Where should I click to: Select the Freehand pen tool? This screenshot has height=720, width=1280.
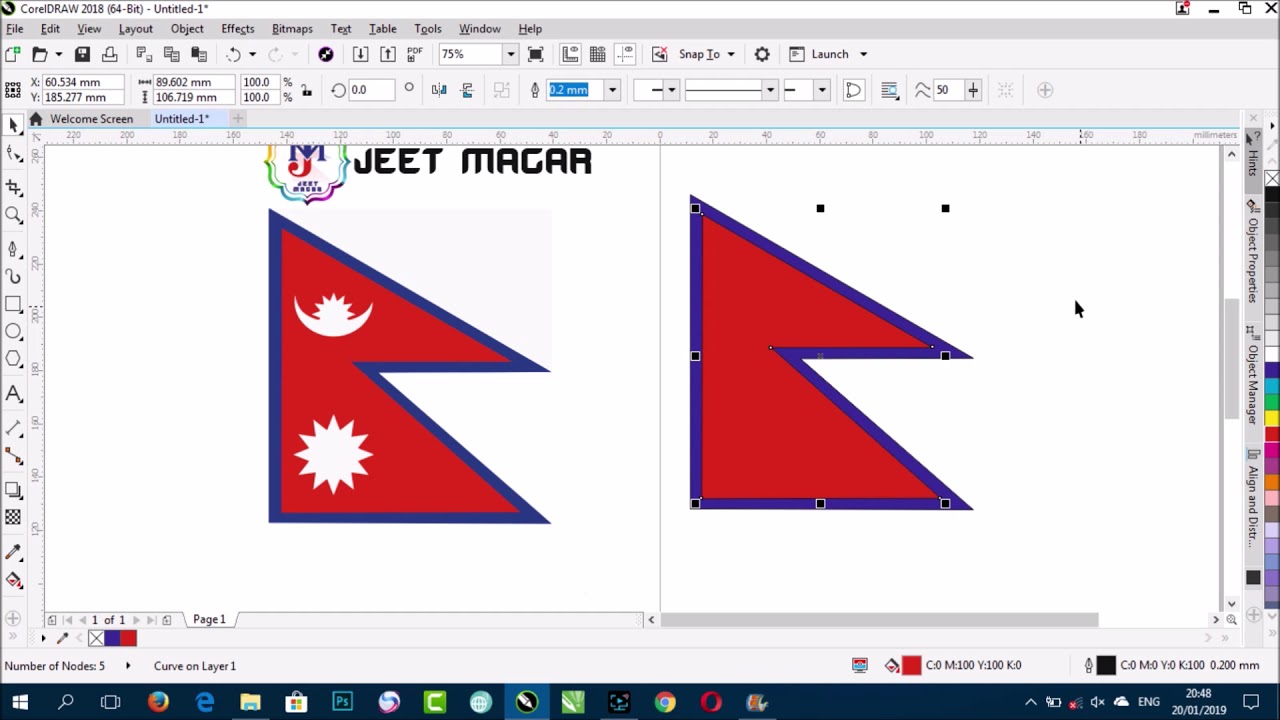point(14,249)
